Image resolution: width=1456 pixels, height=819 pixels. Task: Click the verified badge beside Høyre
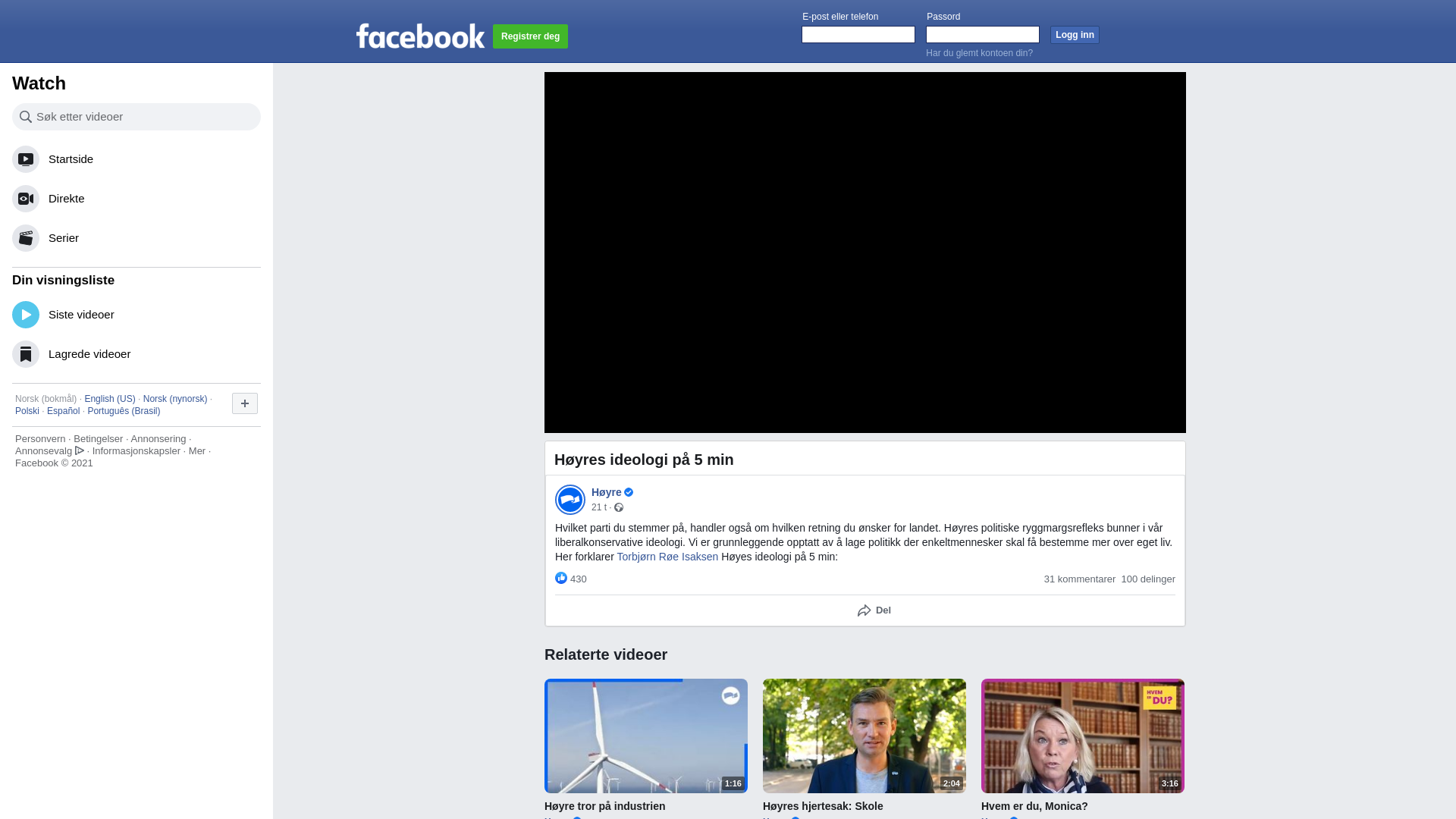[x=629, y=492]
